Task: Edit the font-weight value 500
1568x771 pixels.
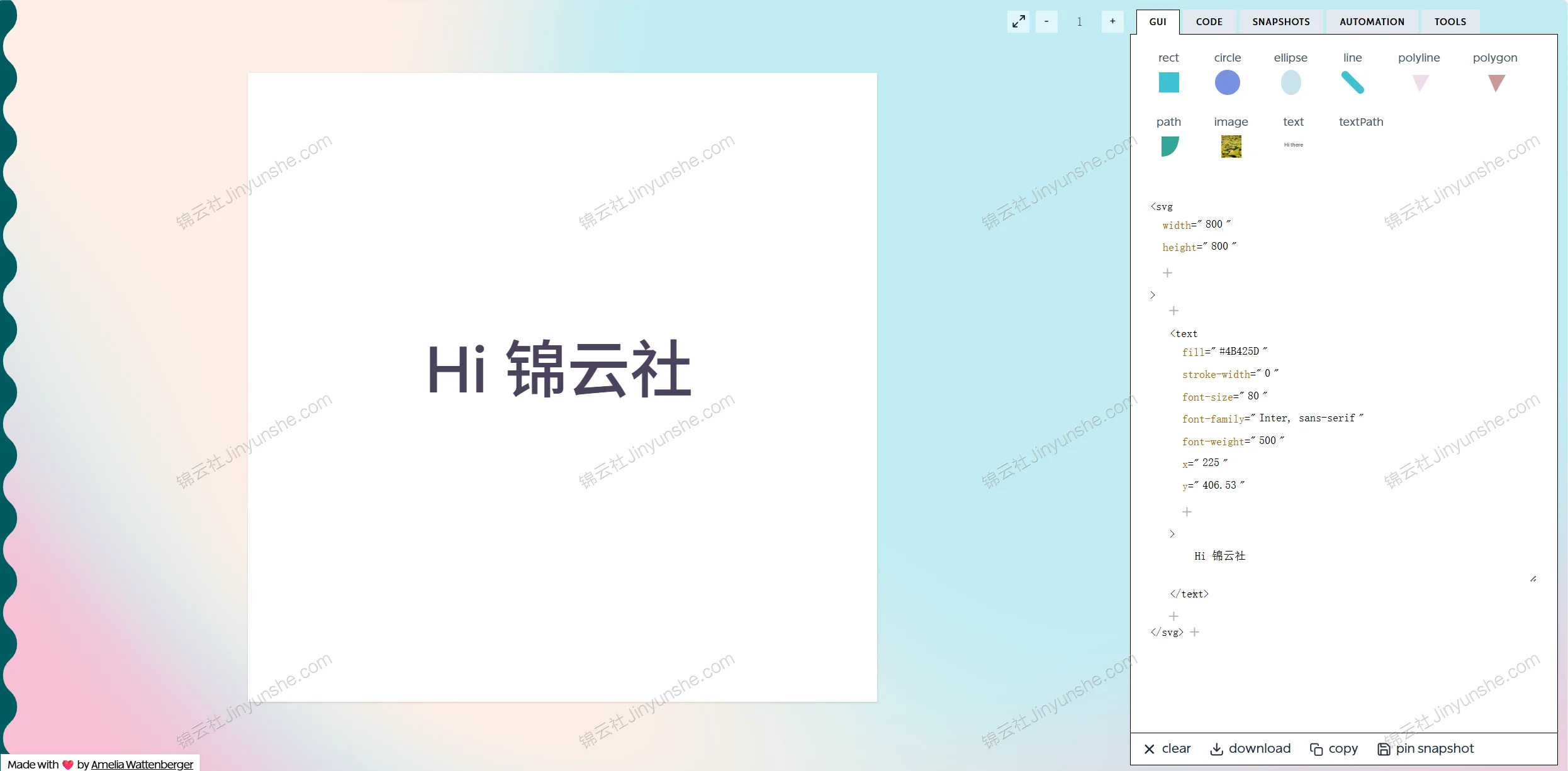Action: point(1267,441)
